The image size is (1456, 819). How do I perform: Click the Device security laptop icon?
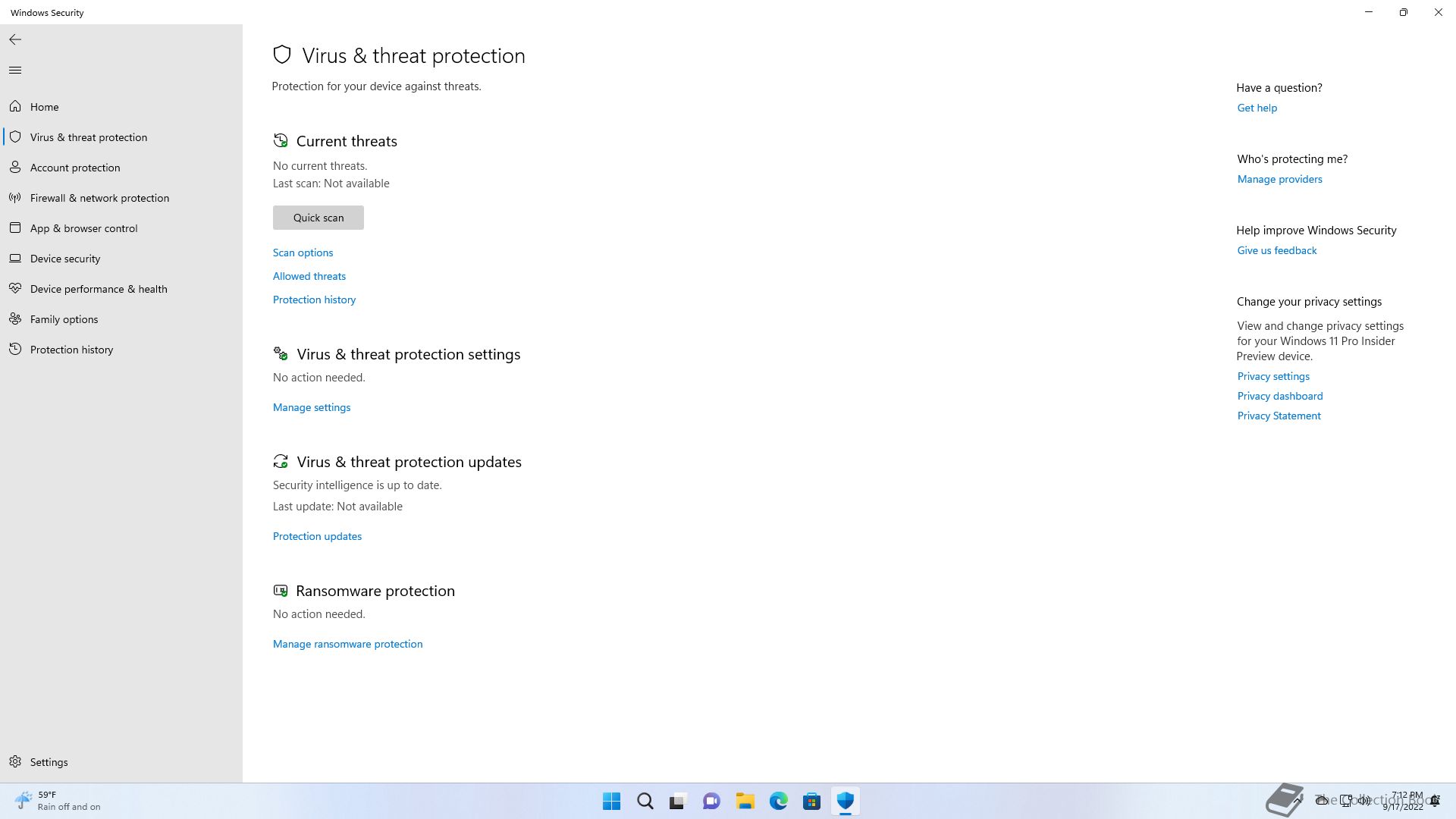[x=15, y=258]
